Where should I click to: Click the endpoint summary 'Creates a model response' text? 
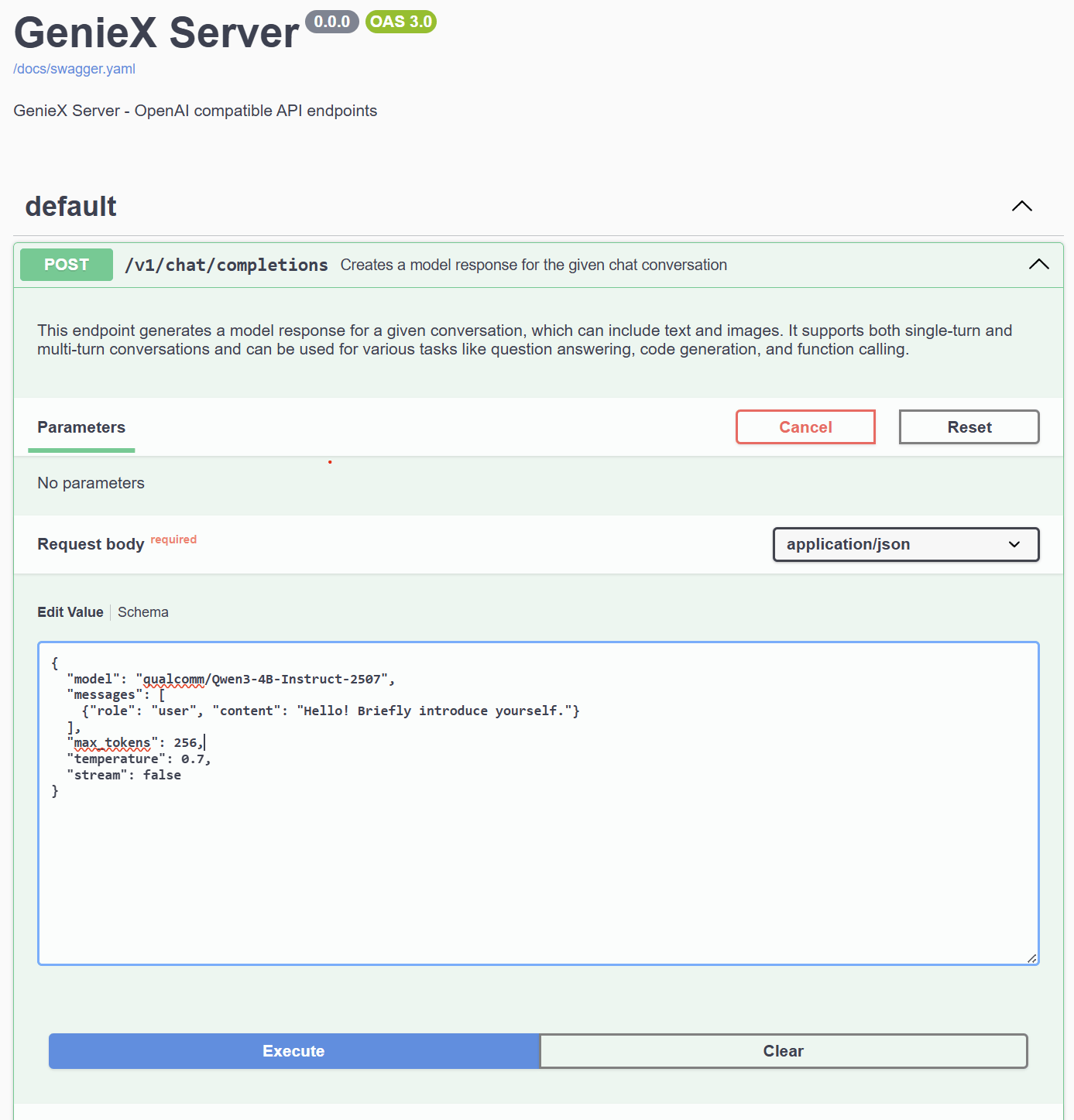pyautogui.click(x=534, y=265)
